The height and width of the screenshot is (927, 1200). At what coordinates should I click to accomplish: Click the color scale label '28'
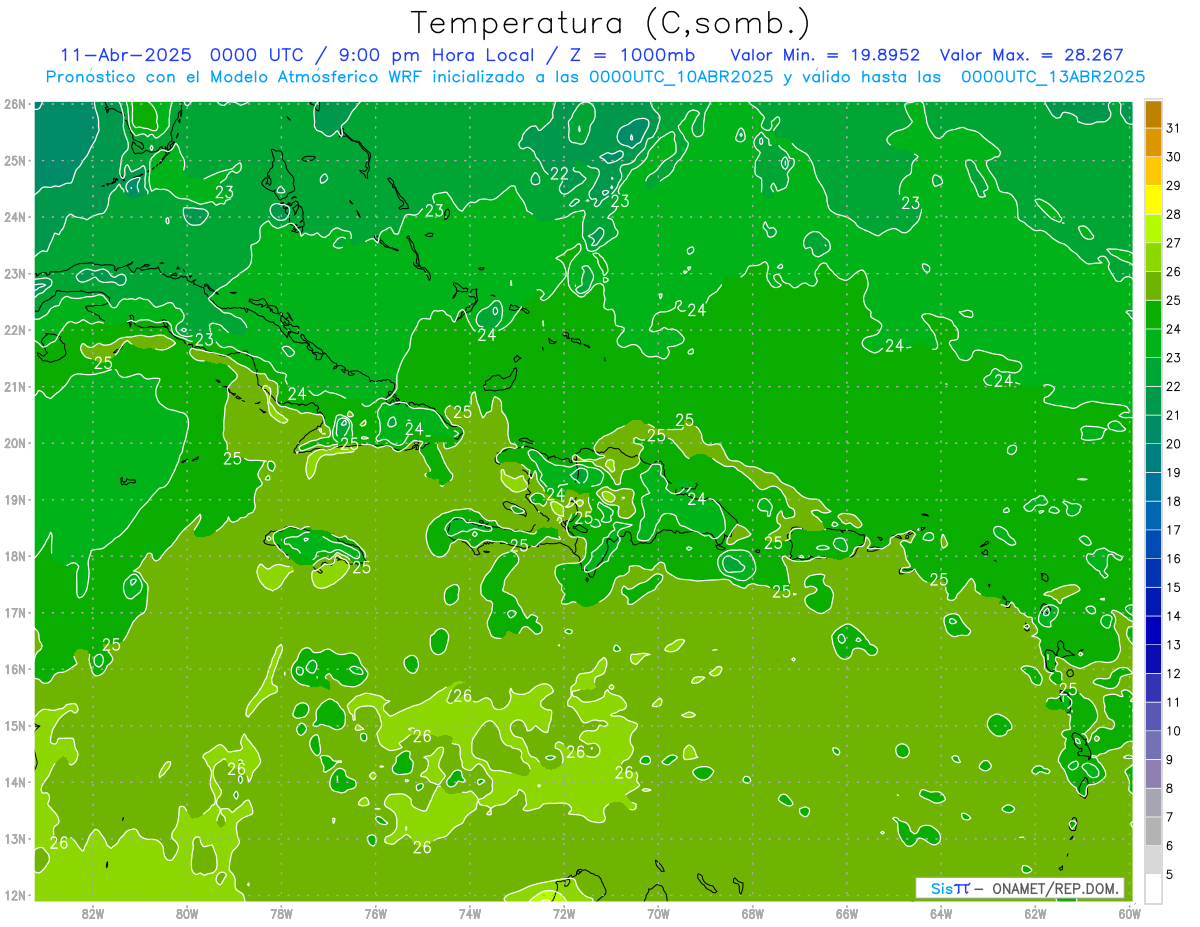coord(1174,215)
